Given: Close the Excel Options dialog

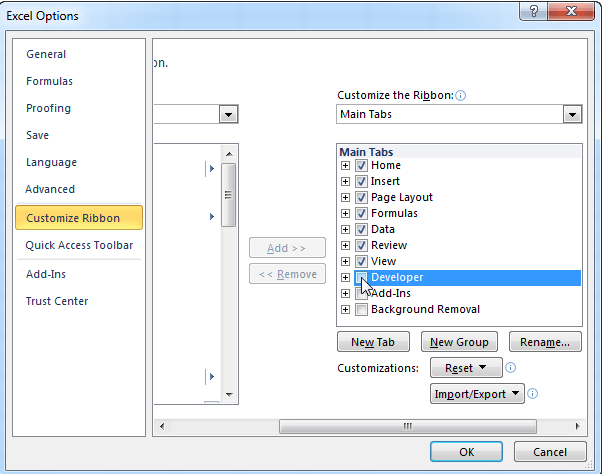Looking at the screenshot, I should [571, 11].
